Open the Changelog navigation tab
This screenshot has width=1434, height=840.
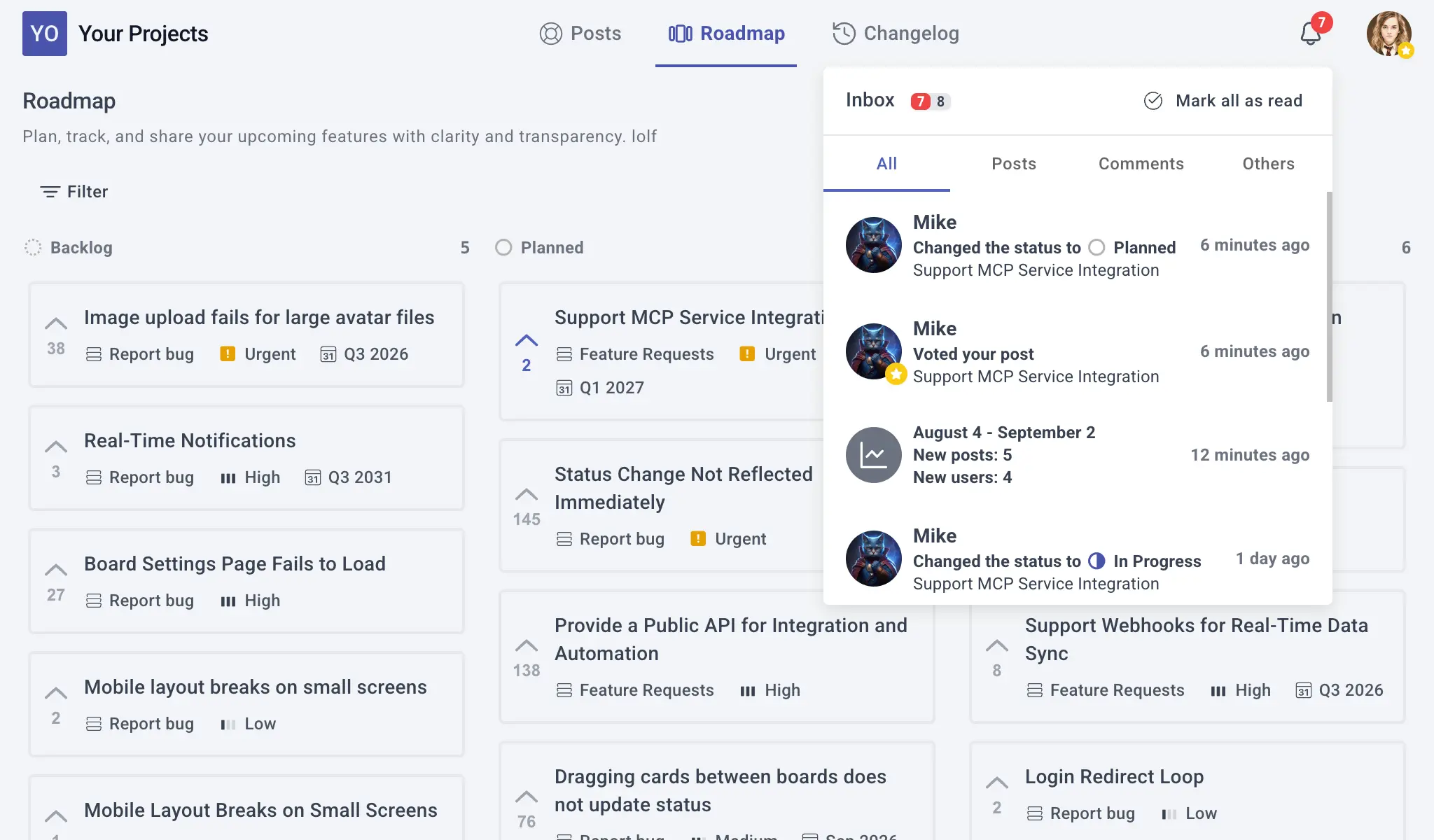click(896, 34)
